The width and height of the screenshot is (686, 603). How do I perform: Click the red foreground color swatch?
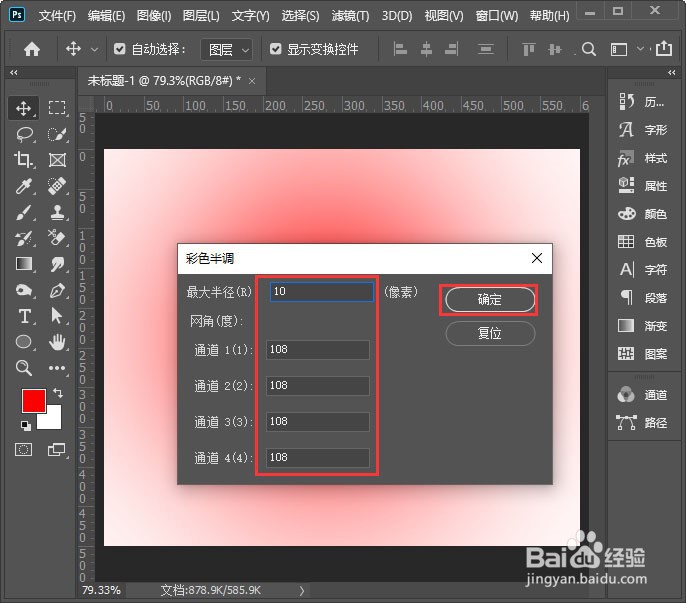(34, 401)
